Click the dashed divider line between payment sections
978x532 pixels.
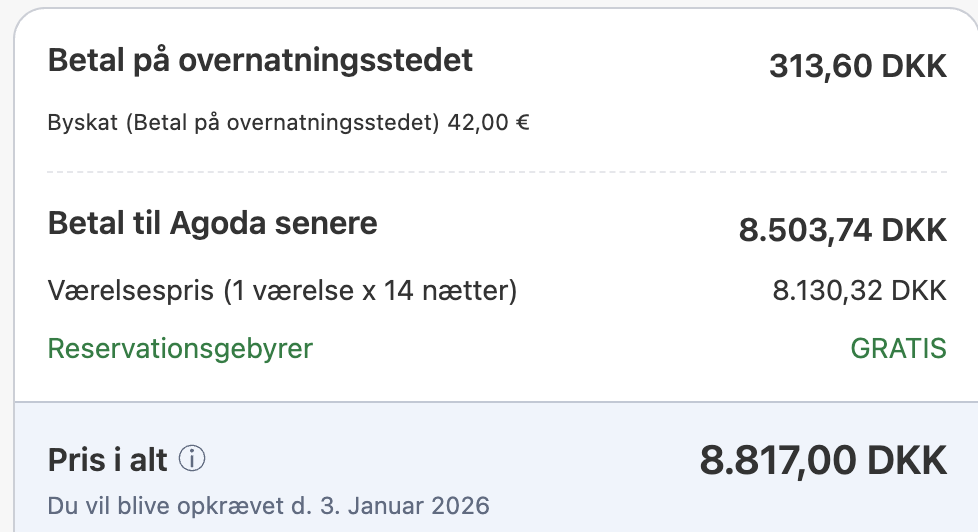click(x=496, y=173)
